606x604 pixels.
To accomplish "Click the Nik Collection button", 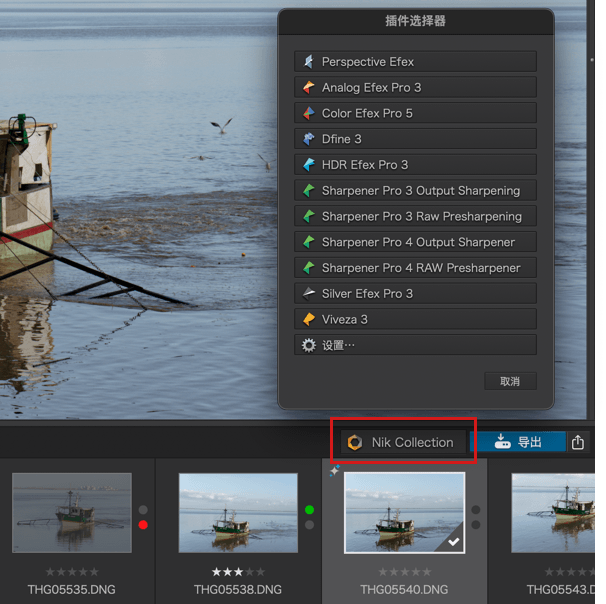I will pyautogui.click(x=403, y=442).
